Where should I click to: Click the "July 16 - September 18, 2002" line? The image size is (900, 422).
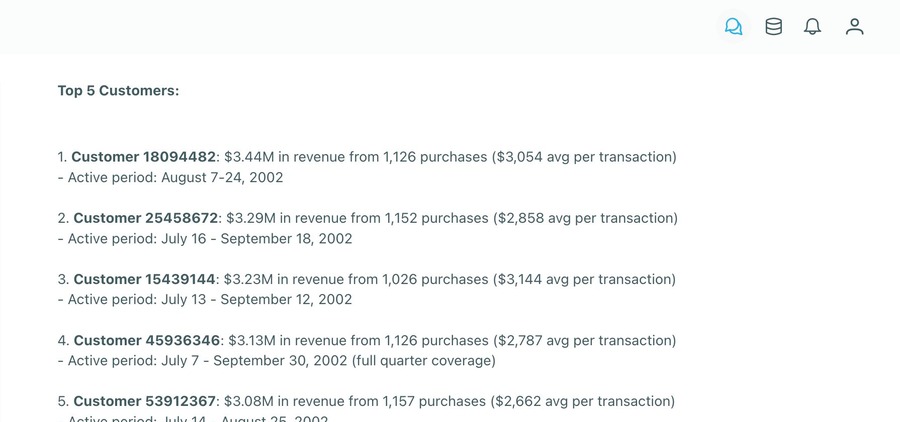[x=205, y=238]
